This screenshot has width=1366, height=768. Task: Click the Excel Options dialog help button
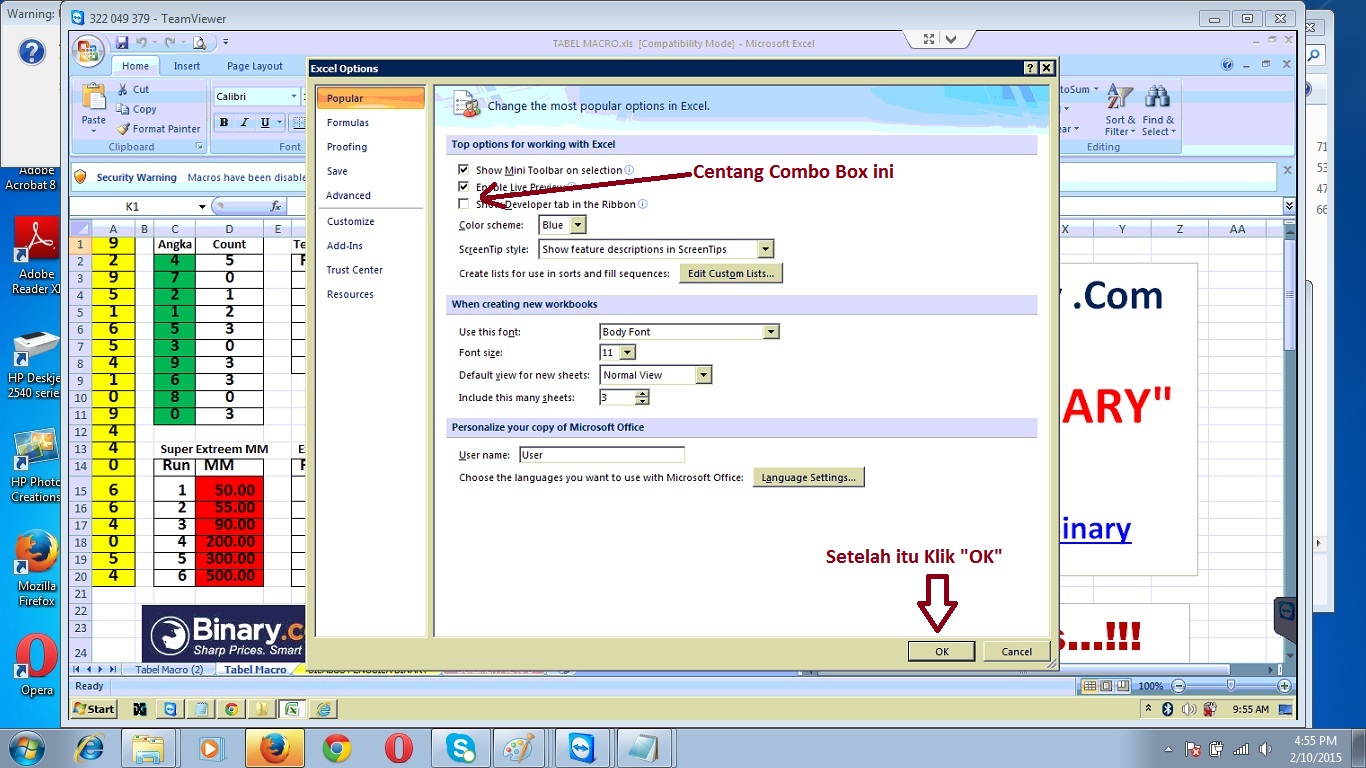1030,68
